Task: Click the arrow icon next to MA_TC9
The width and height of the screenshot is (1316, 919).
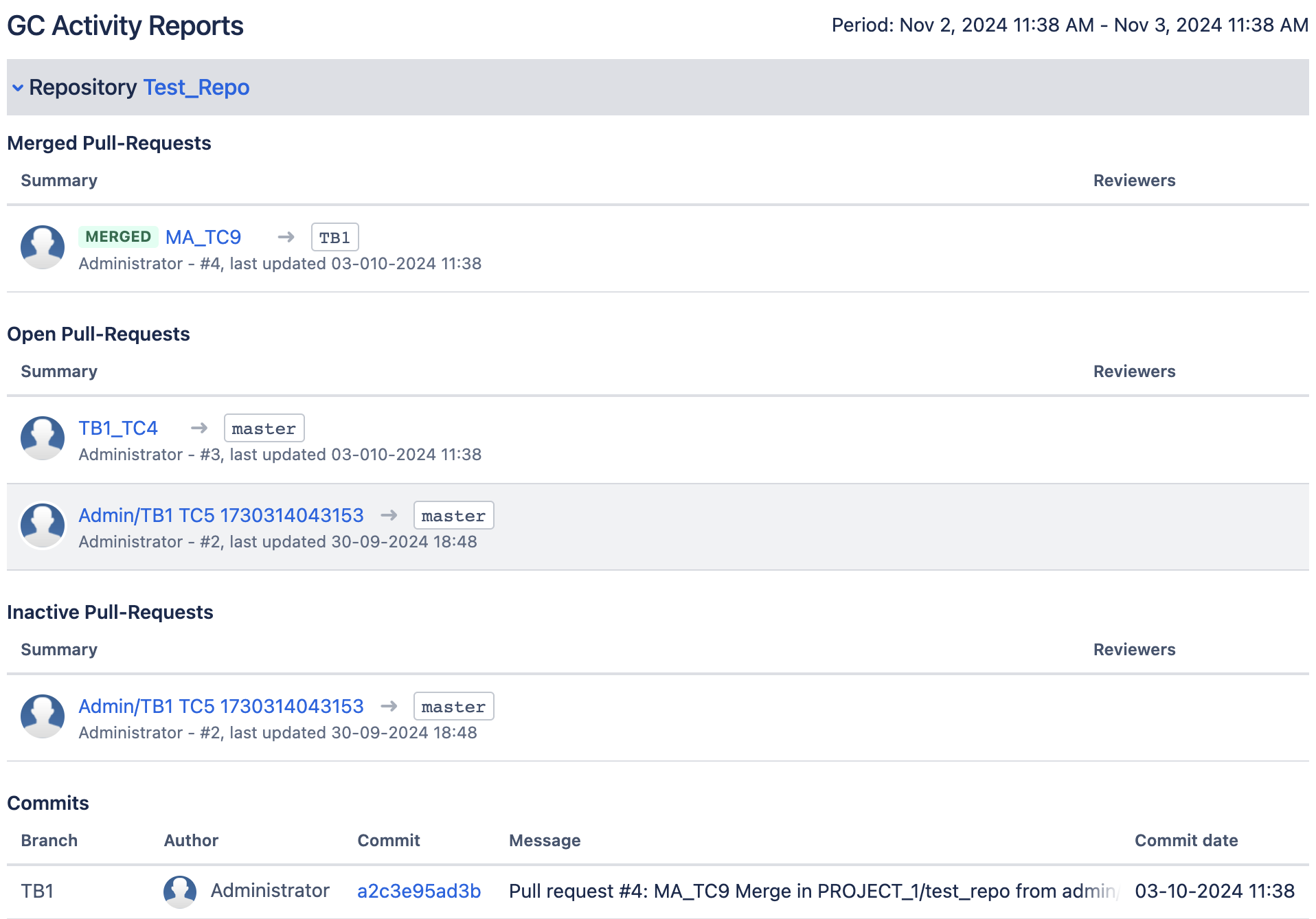Action: click(286, 238)
